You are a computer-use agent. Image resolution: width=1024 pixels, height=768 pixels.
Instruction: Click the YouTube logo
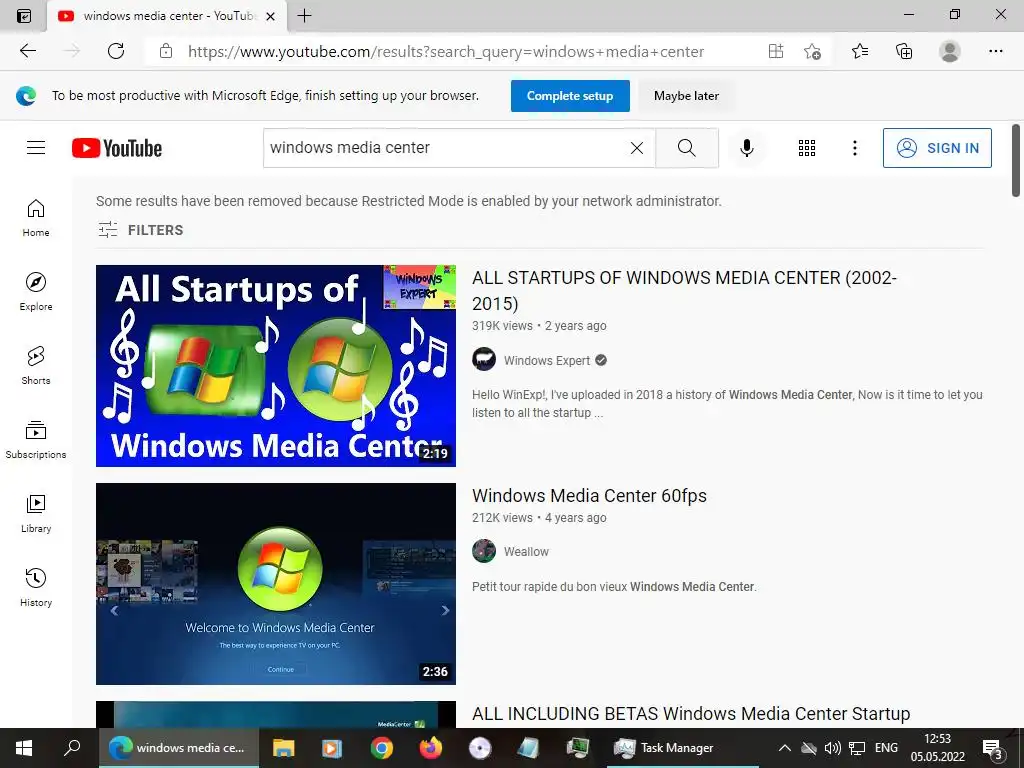(117, 148)
